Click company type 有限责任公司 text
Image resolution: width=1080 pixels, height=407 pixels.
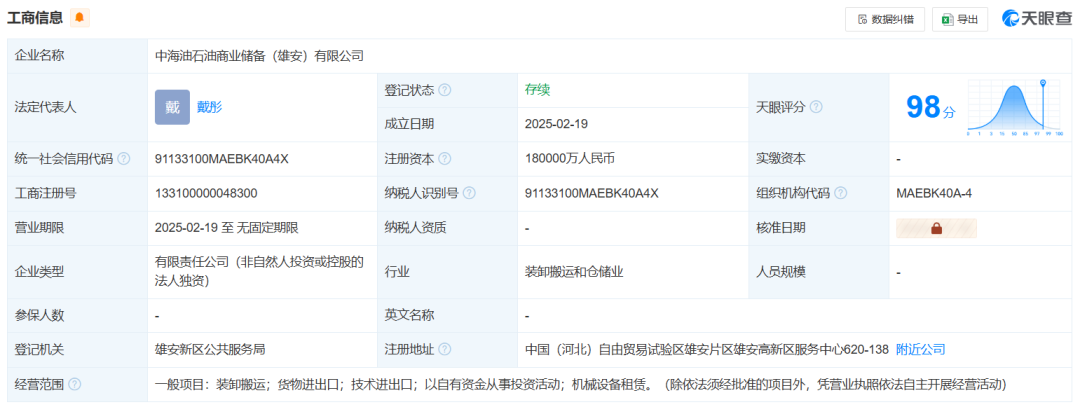259,272
